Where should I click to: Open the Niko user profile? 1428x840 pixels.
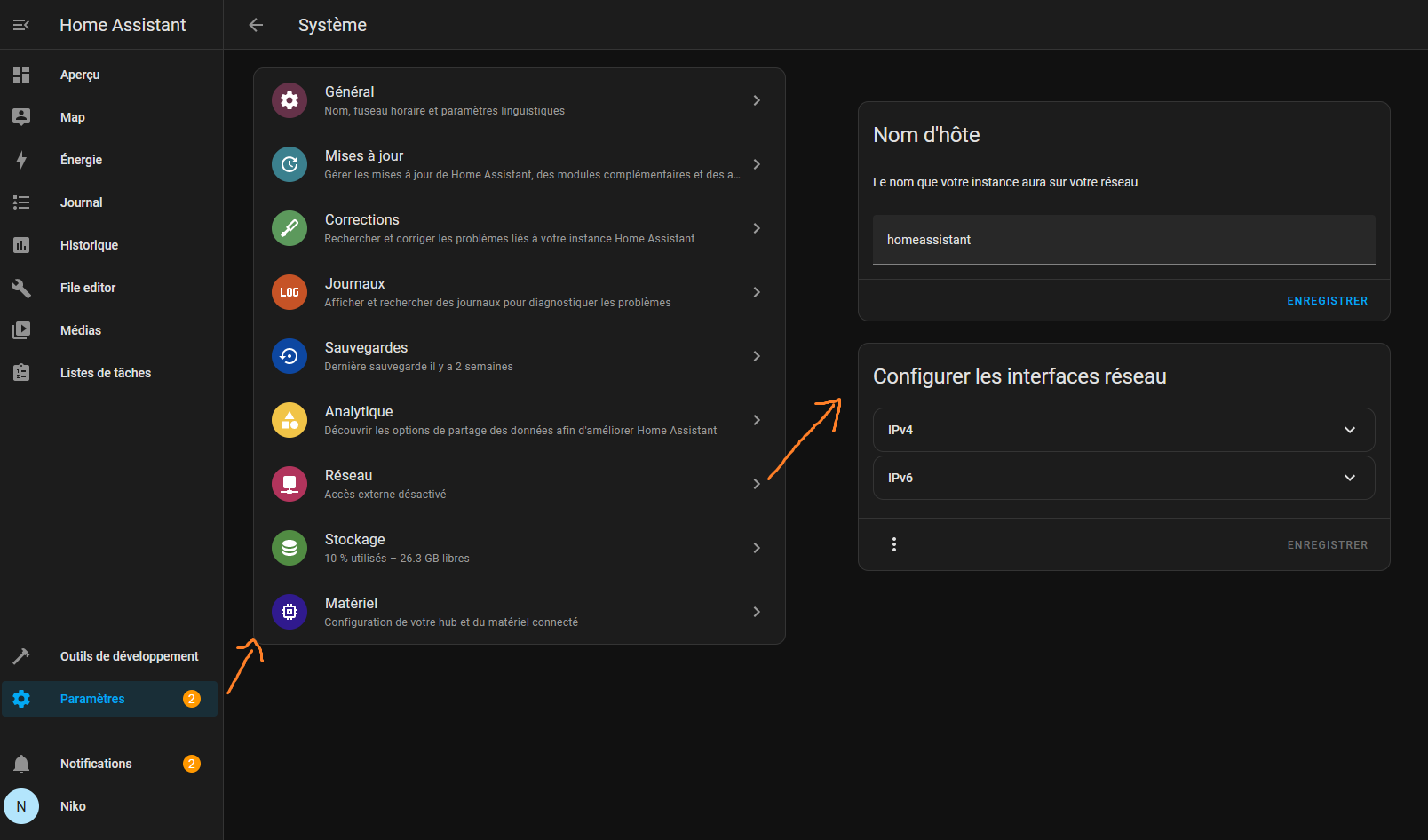[x=73, y=806]
